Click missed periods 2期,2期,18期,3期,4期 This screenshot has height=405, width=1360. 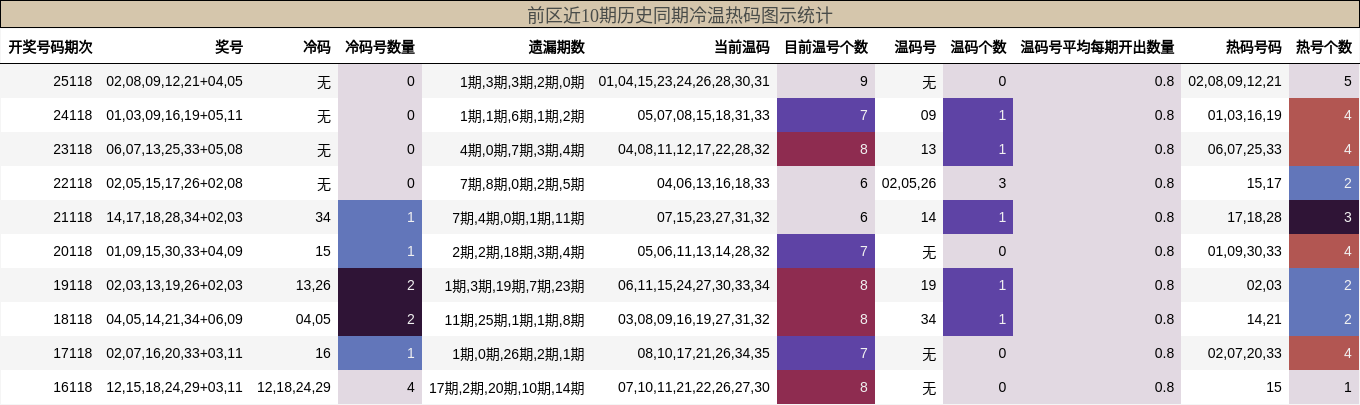[518, 251]
